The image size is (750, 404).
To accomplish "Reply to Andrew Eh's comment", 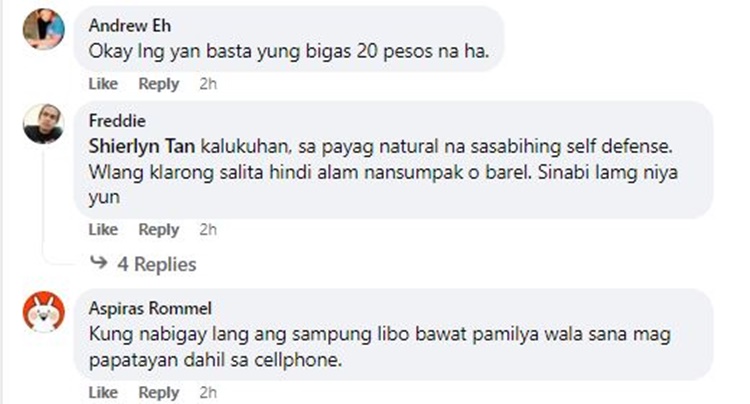I will tap(159, 84).
